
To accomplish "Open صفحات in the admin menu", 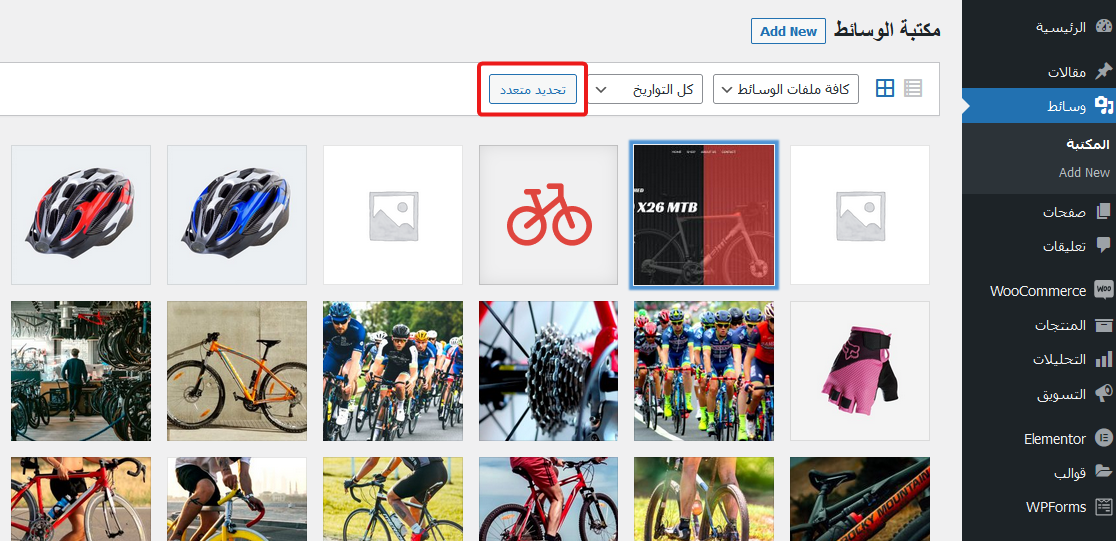I will coord(1065,212).
